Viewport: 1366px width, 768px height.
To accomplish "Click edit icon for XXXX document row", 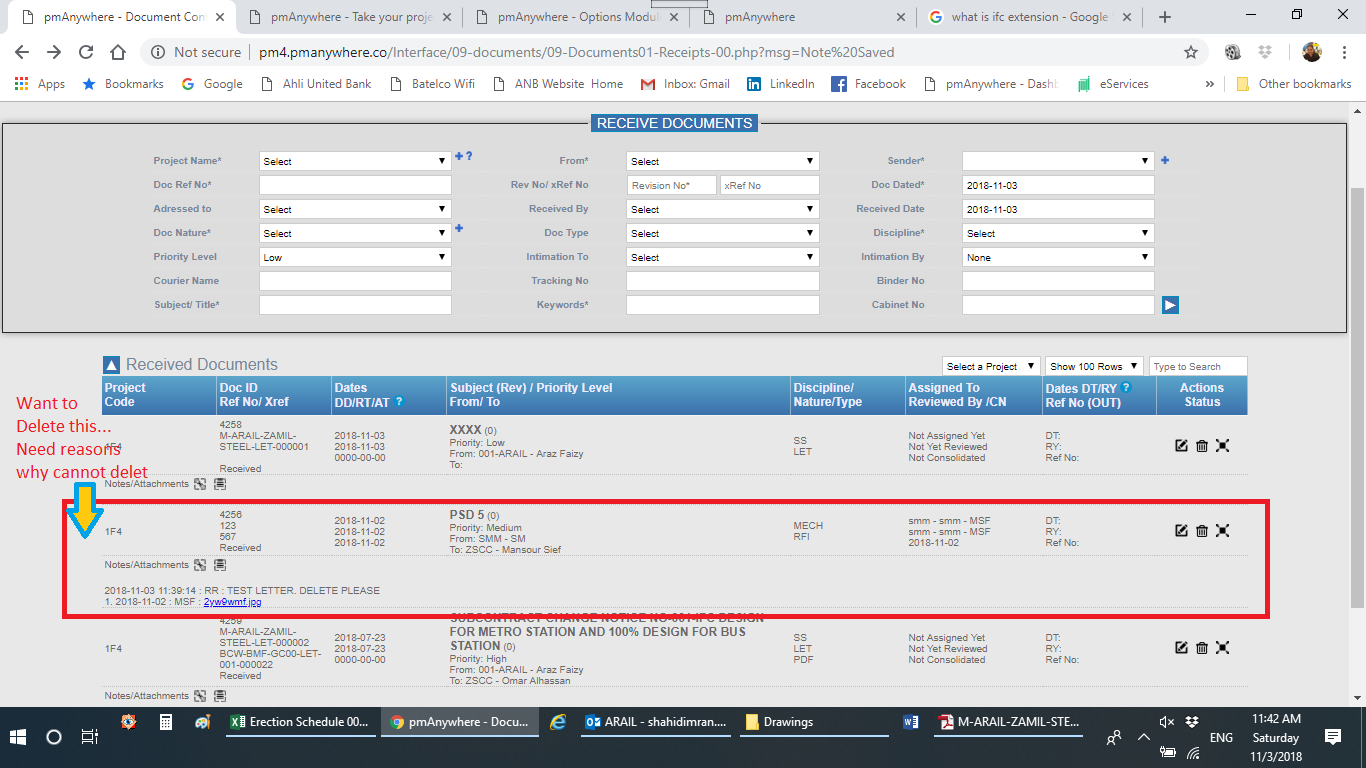I will (1181, 446).
